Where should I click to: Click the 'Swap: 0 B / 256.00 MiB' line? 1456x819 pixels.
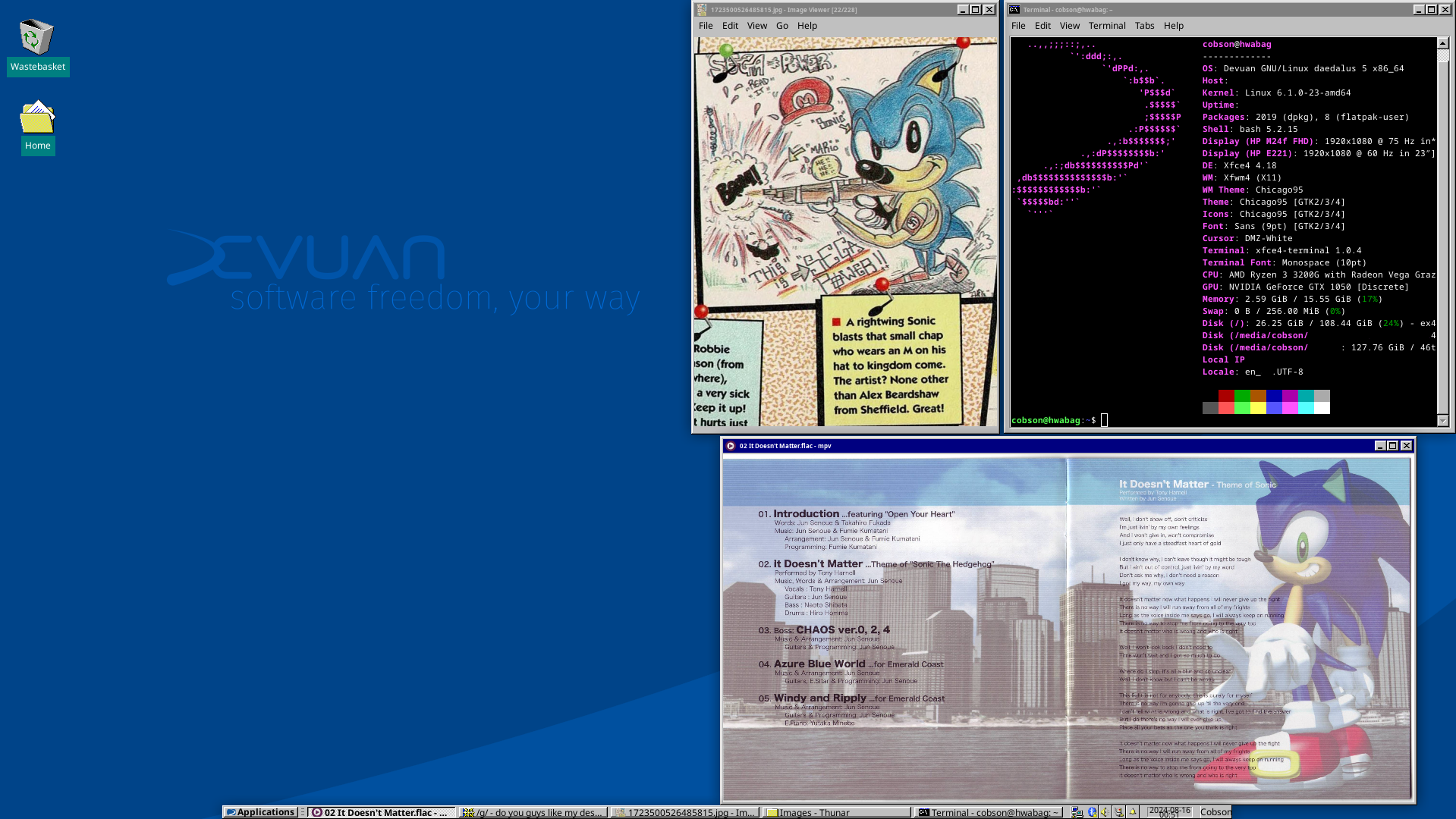tap(1273, 311)
